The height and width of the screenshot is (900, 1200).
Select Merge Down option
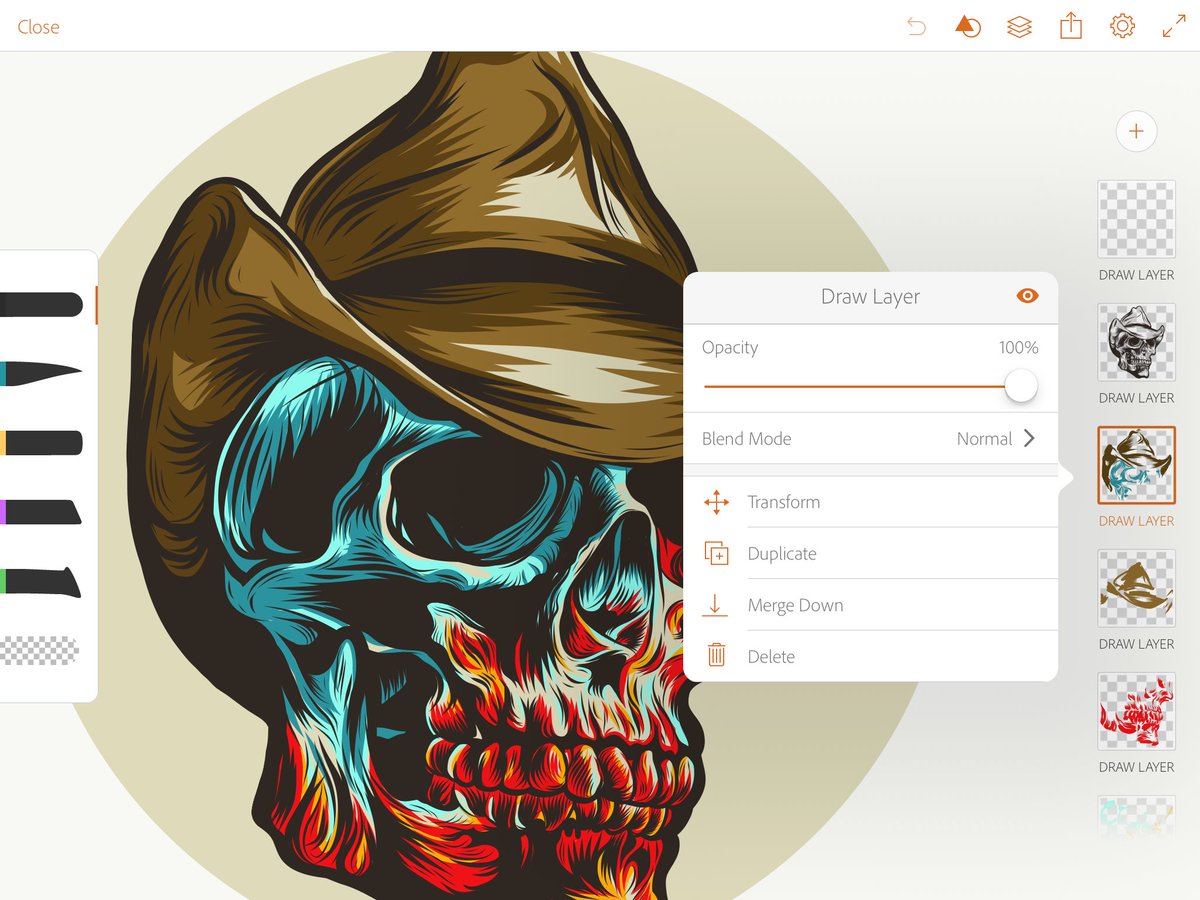coord(795,605)
